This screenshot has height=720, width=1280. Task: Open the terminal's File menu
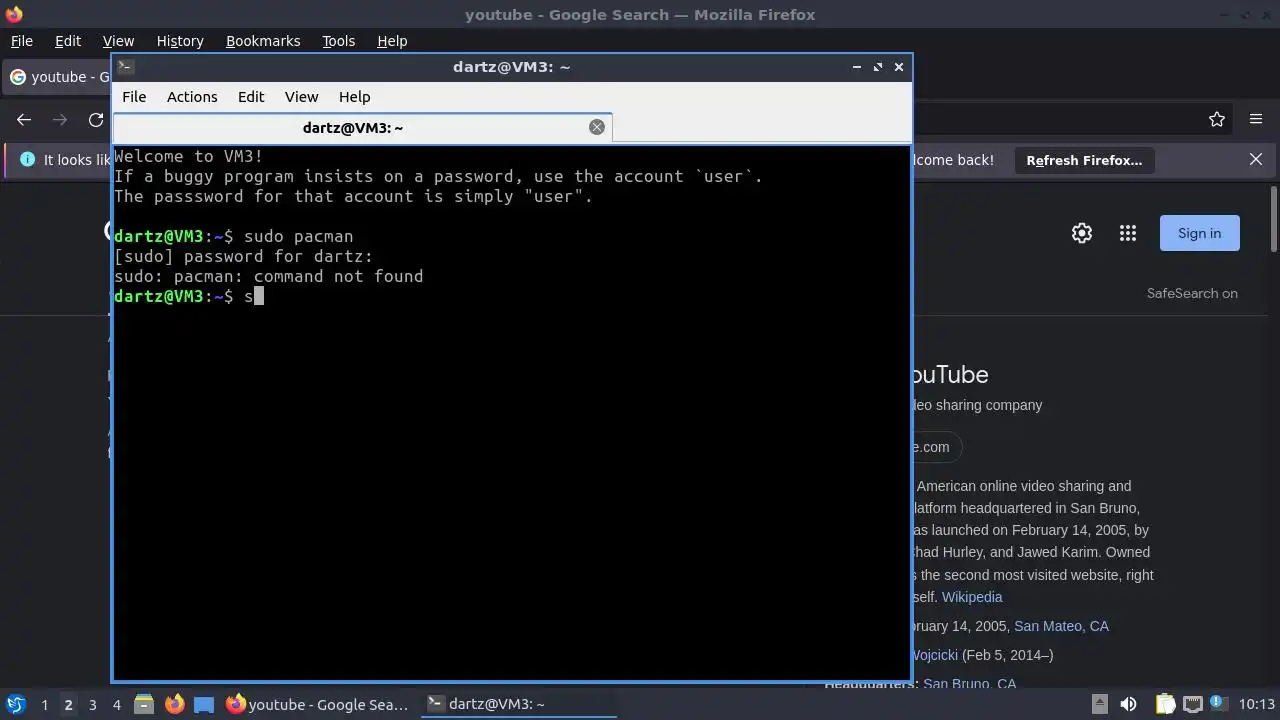(134, 97)
